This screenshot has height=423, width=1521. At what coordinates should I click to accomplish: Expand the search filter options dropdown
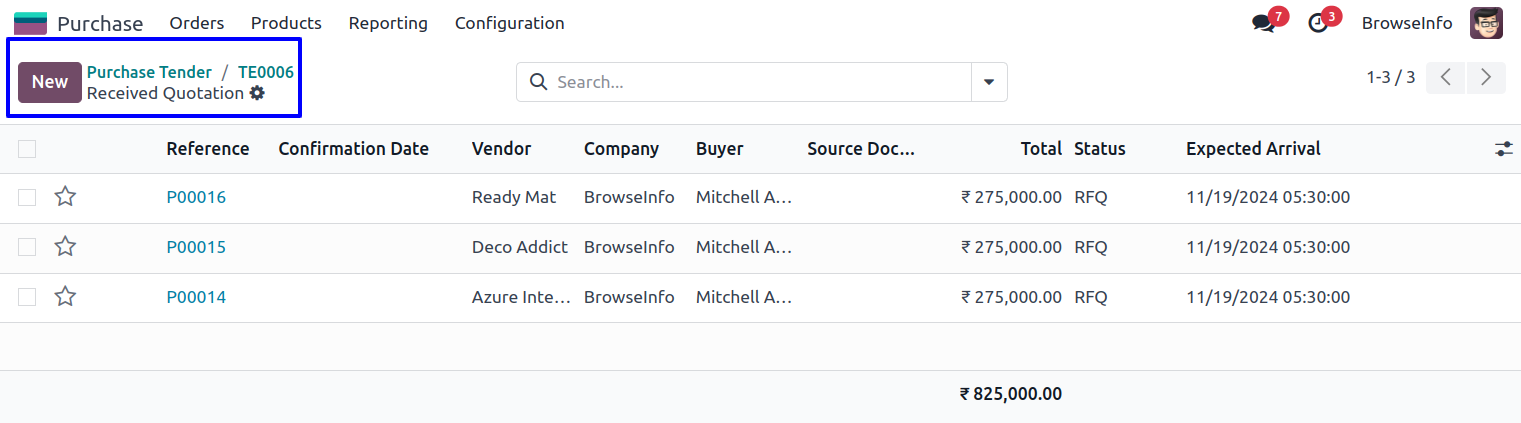(989, 82)
